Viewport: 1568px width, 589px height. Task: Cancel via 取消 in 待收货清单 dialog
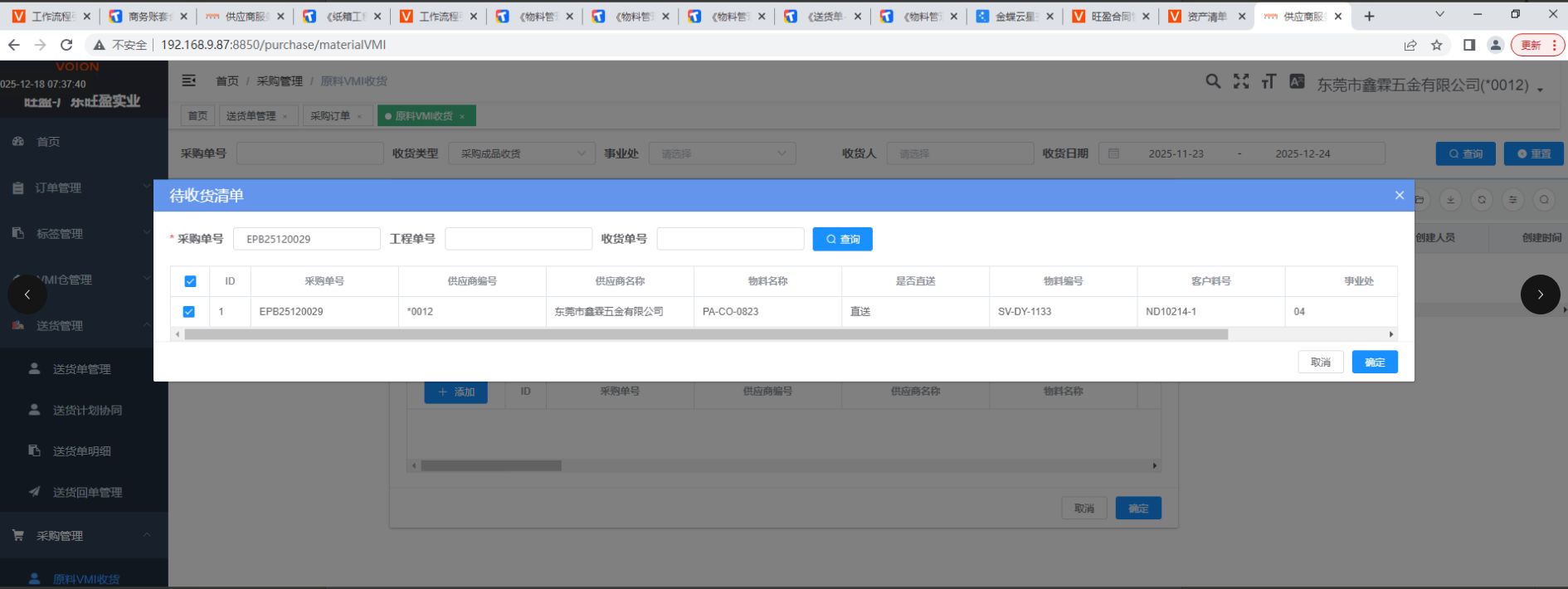pos(1321,362)
